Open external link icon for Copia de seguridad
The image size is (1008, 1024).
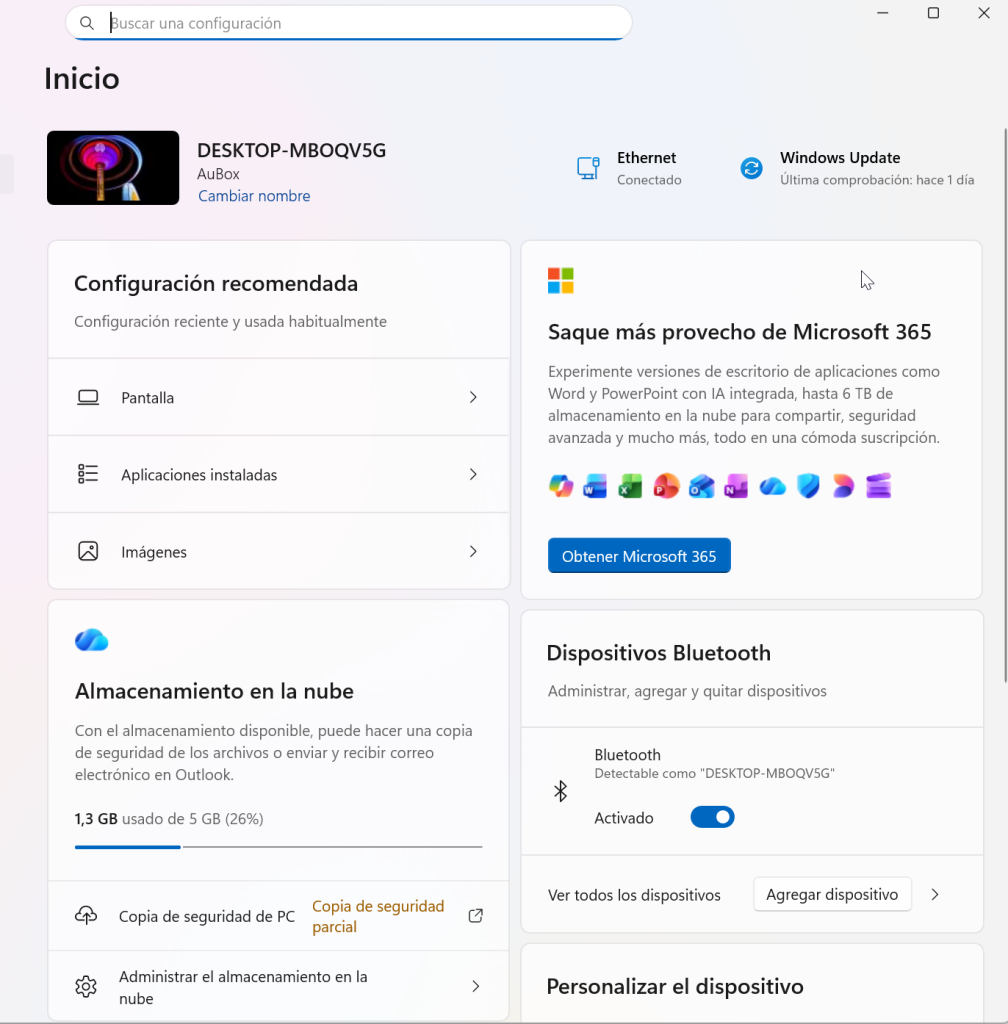[x=476, y=916]
